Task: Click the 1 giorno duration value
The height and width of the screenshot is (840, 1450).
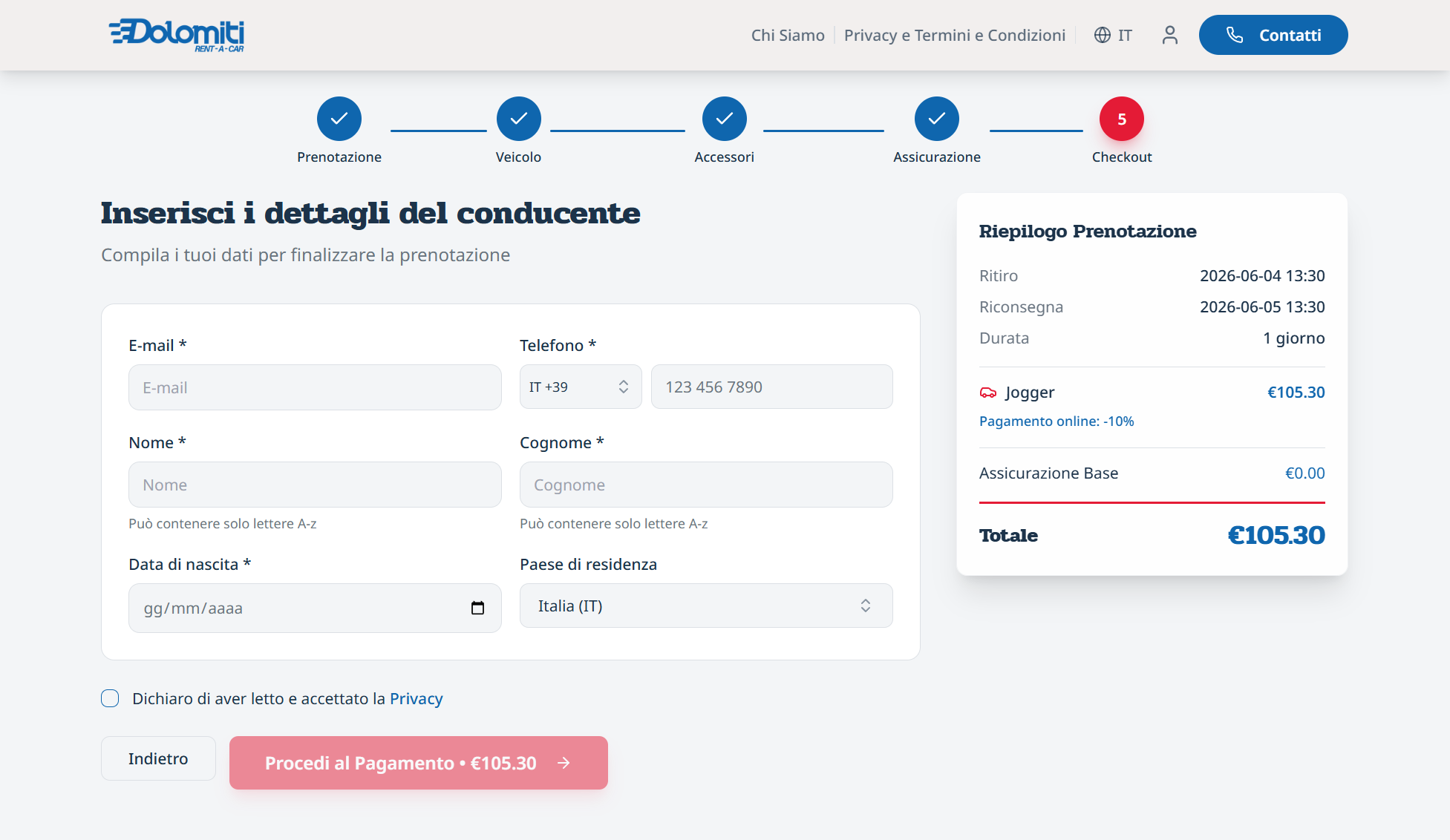Action: [x=1294, y=338]
